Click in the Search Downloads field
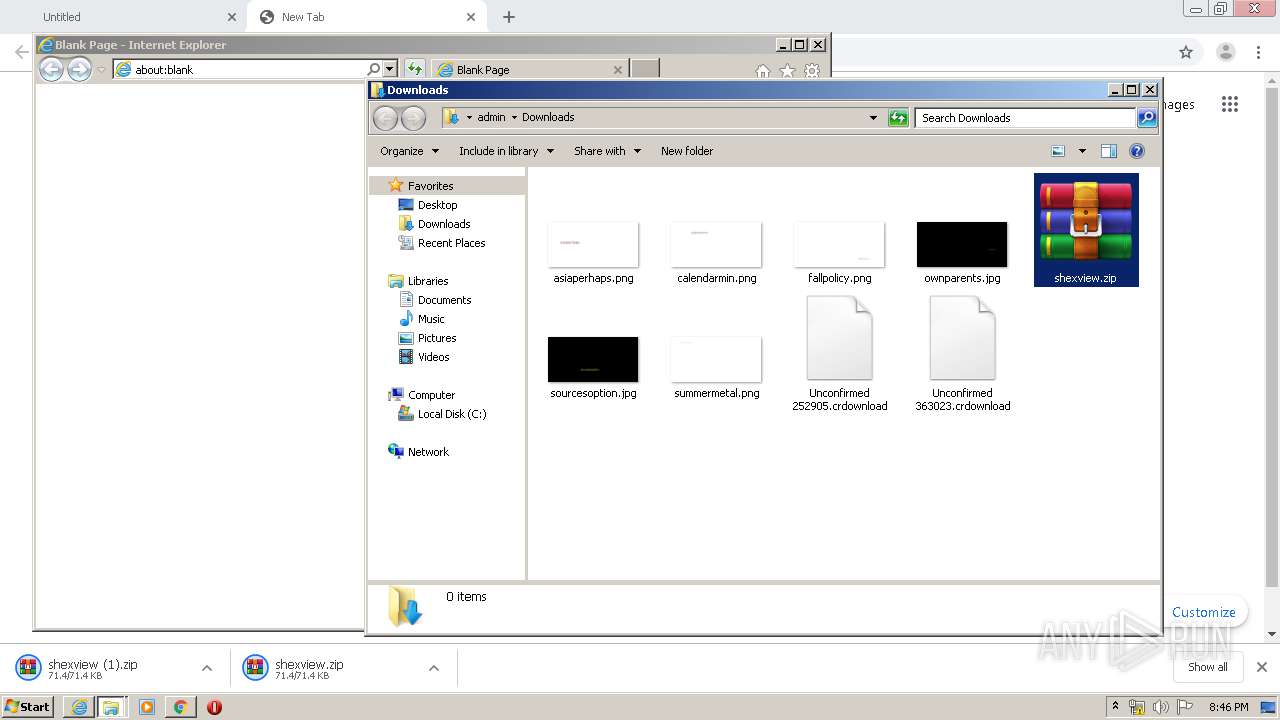This screenshot has width=1280, height=720. pos(1025,118)
